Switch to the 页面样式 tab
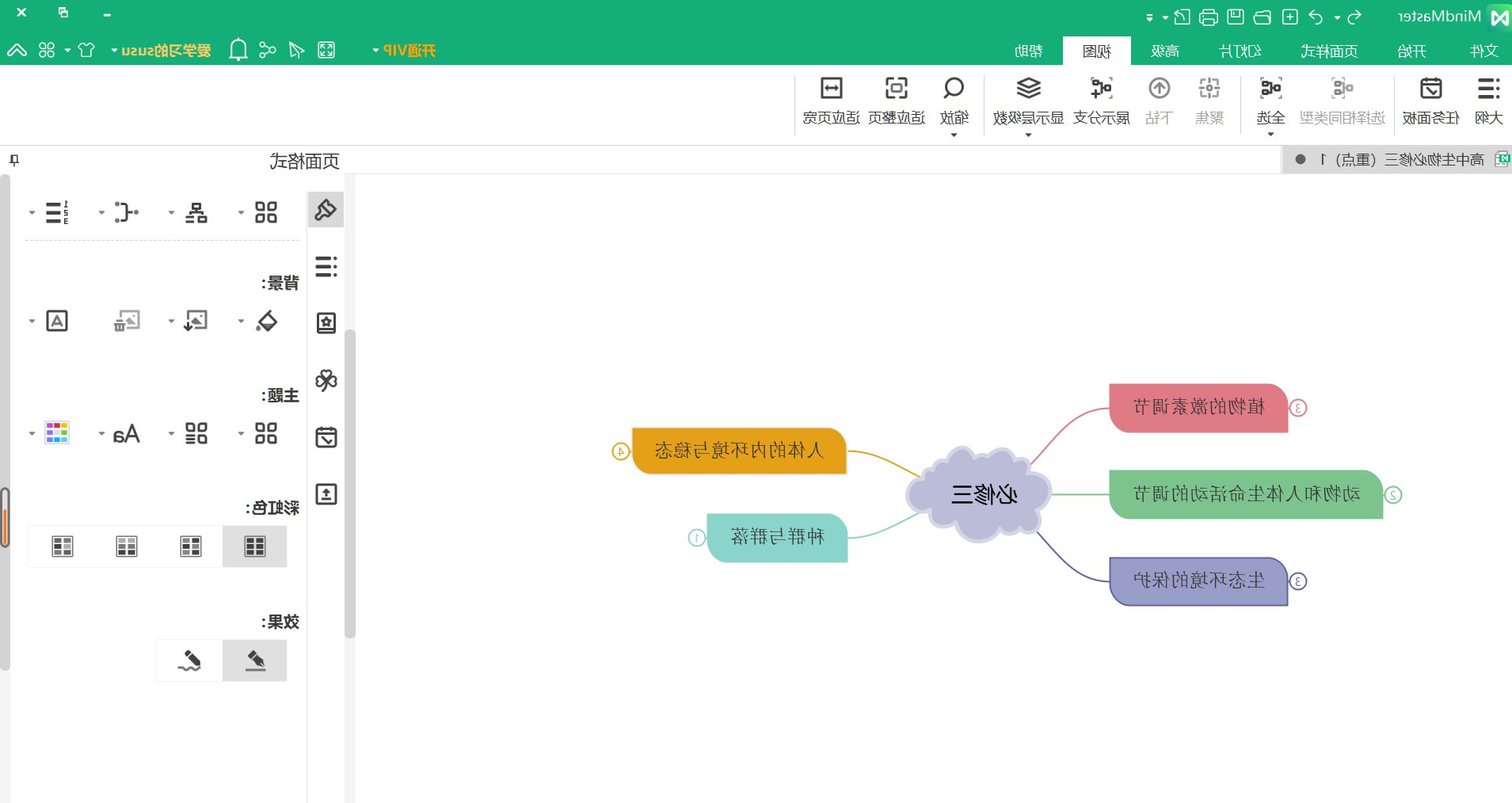The width and height of the screenshot is (1512, 803). [x=1329, y=51]
